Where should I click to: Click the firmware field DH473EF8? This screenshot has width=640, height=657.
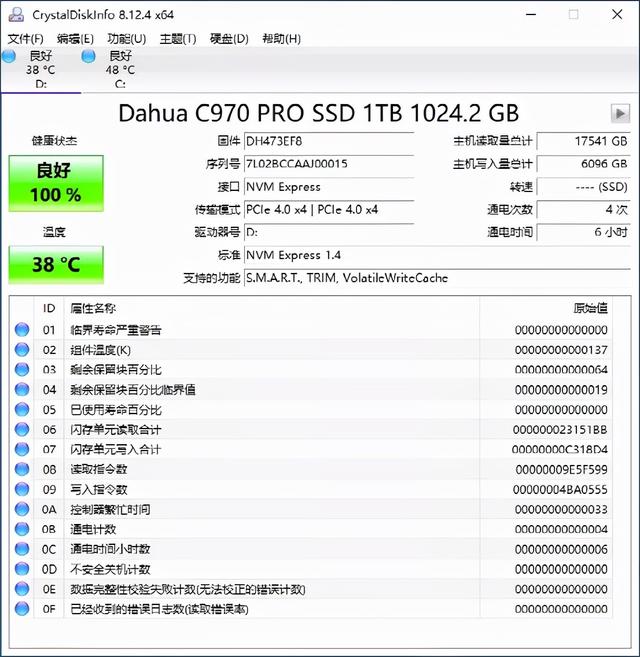pyautogui.click(x=329, y=141)
